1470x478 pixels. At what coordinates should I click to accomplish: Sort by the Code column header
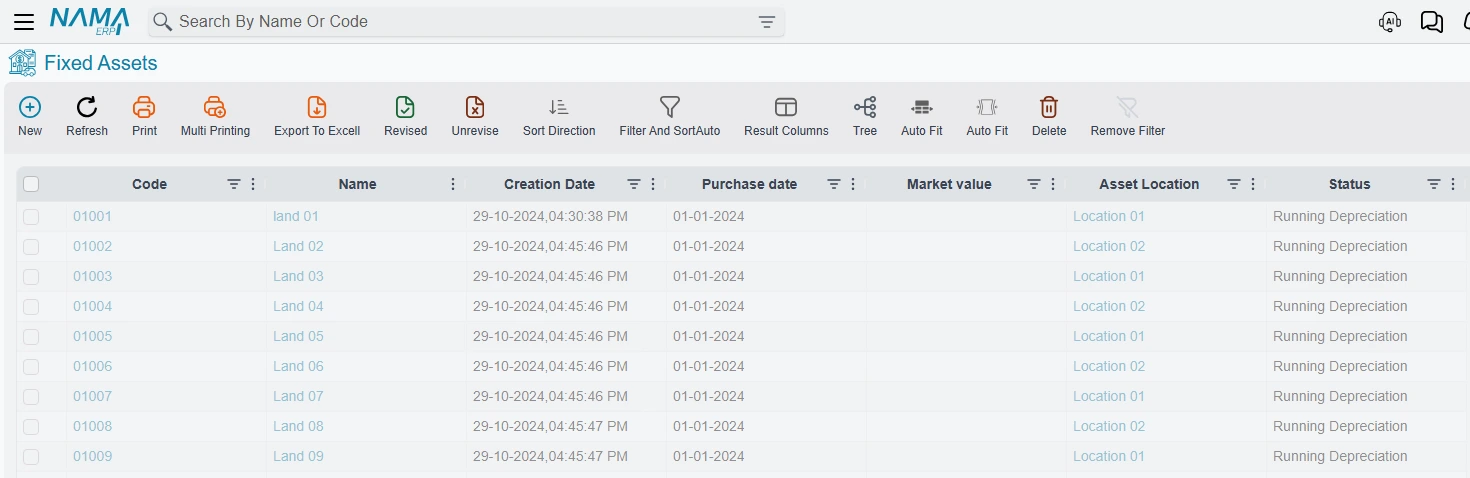149,184
